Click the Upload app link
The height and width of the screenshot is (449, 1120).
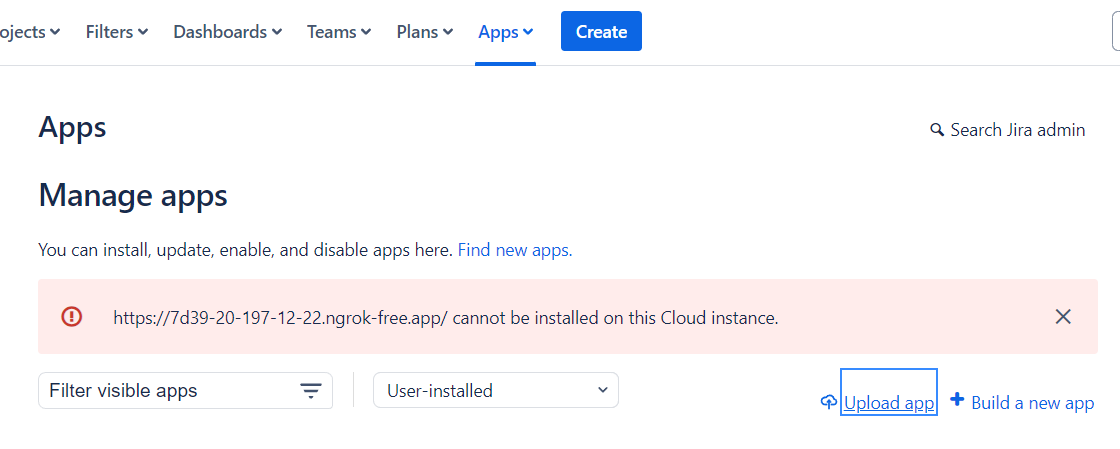click(x=889, y=403)
